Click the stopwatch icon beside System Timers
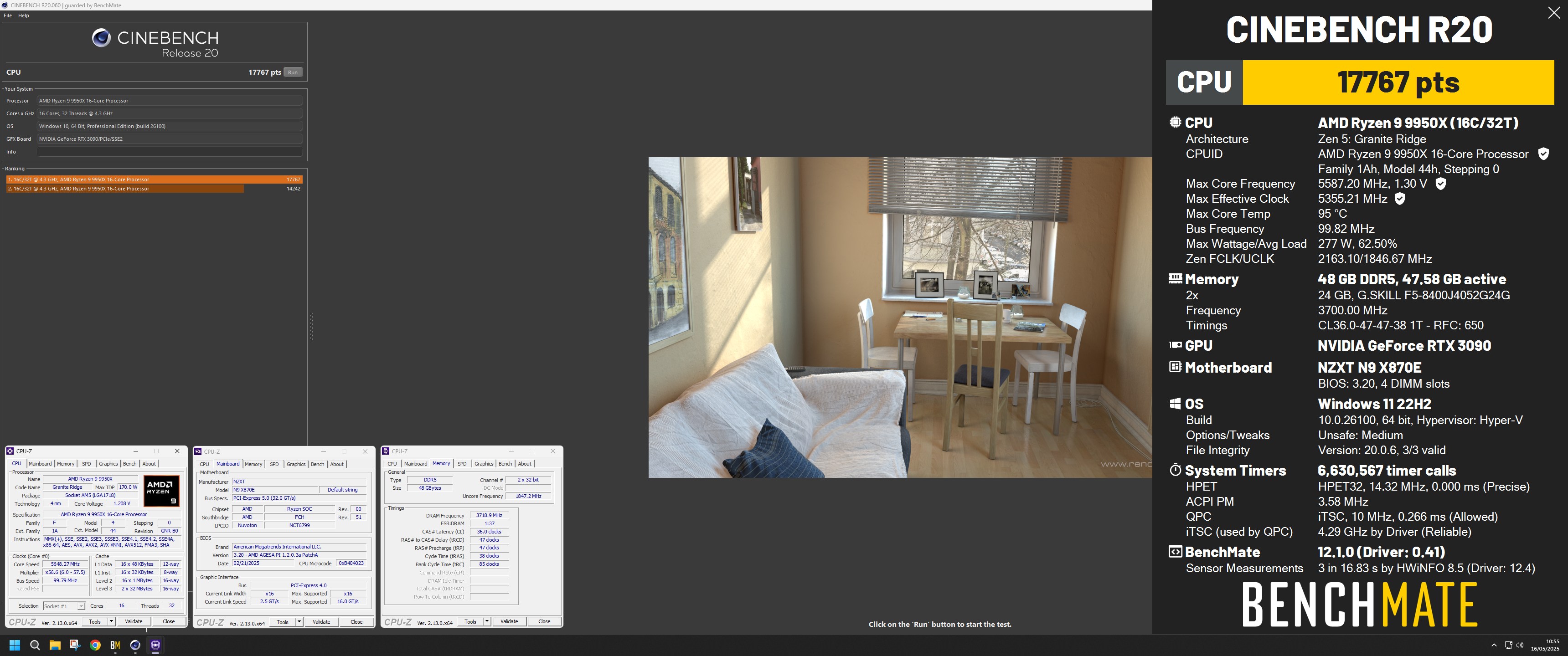This screenshot has width=1568, height=656. point(1175,470)
